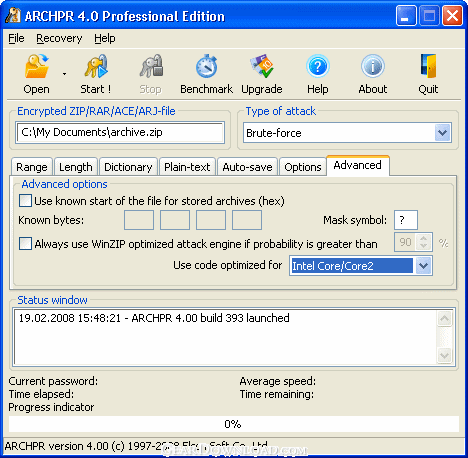
Task: Click the second Known bytes box
Action: (175, 220)
